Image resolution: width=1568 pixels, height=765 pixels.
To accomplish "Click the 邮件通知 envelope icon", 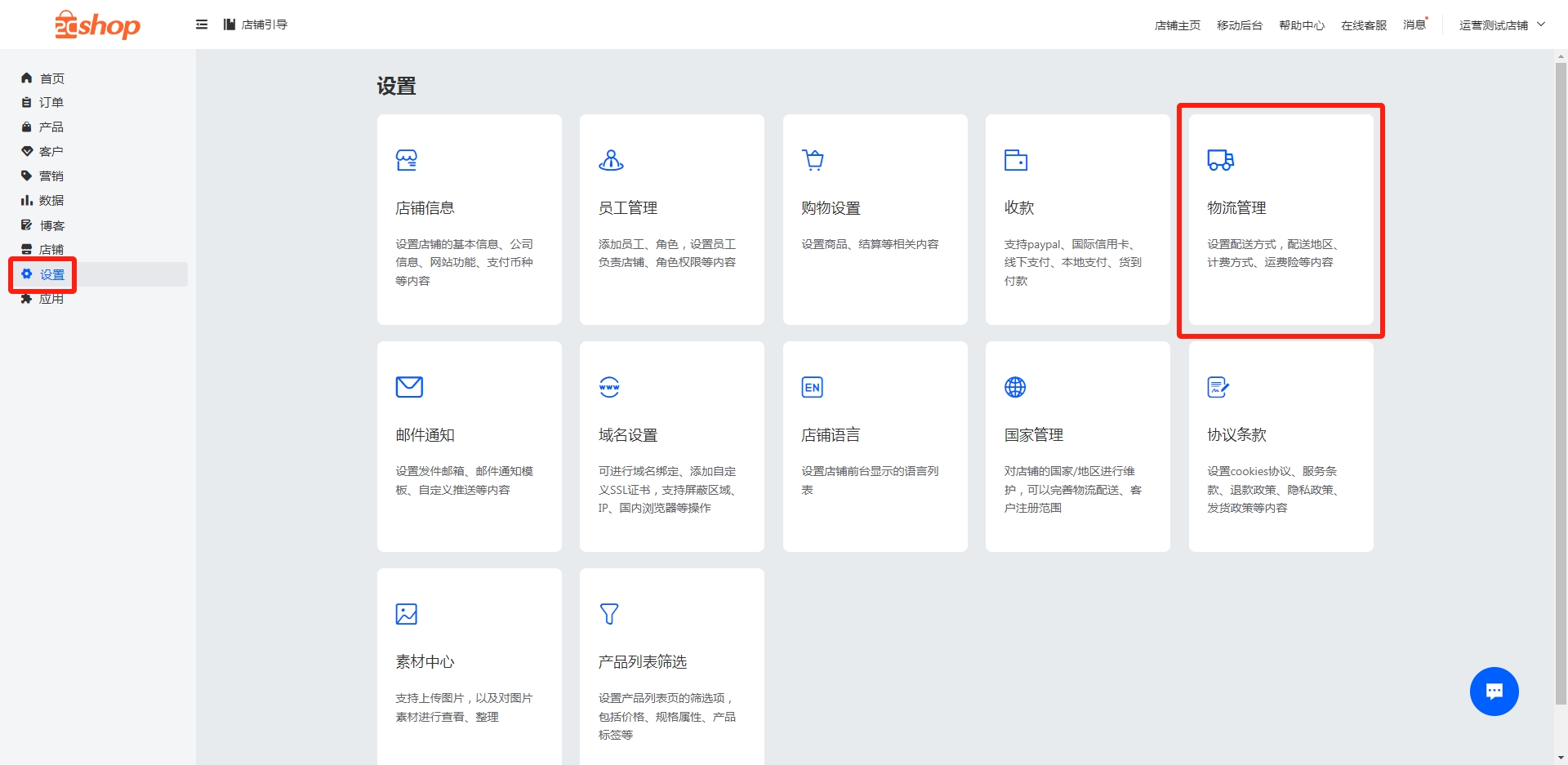I will [x=409, y=387].
